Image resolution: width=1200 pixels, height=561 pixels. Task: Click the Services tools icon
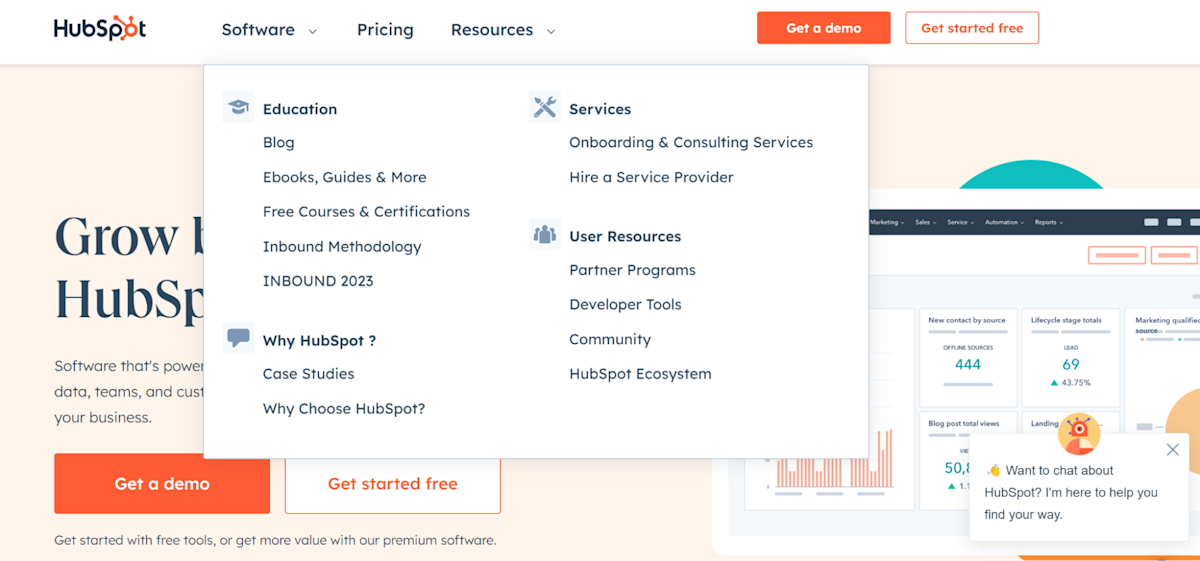pyautogui.click(x=545, y=108)
